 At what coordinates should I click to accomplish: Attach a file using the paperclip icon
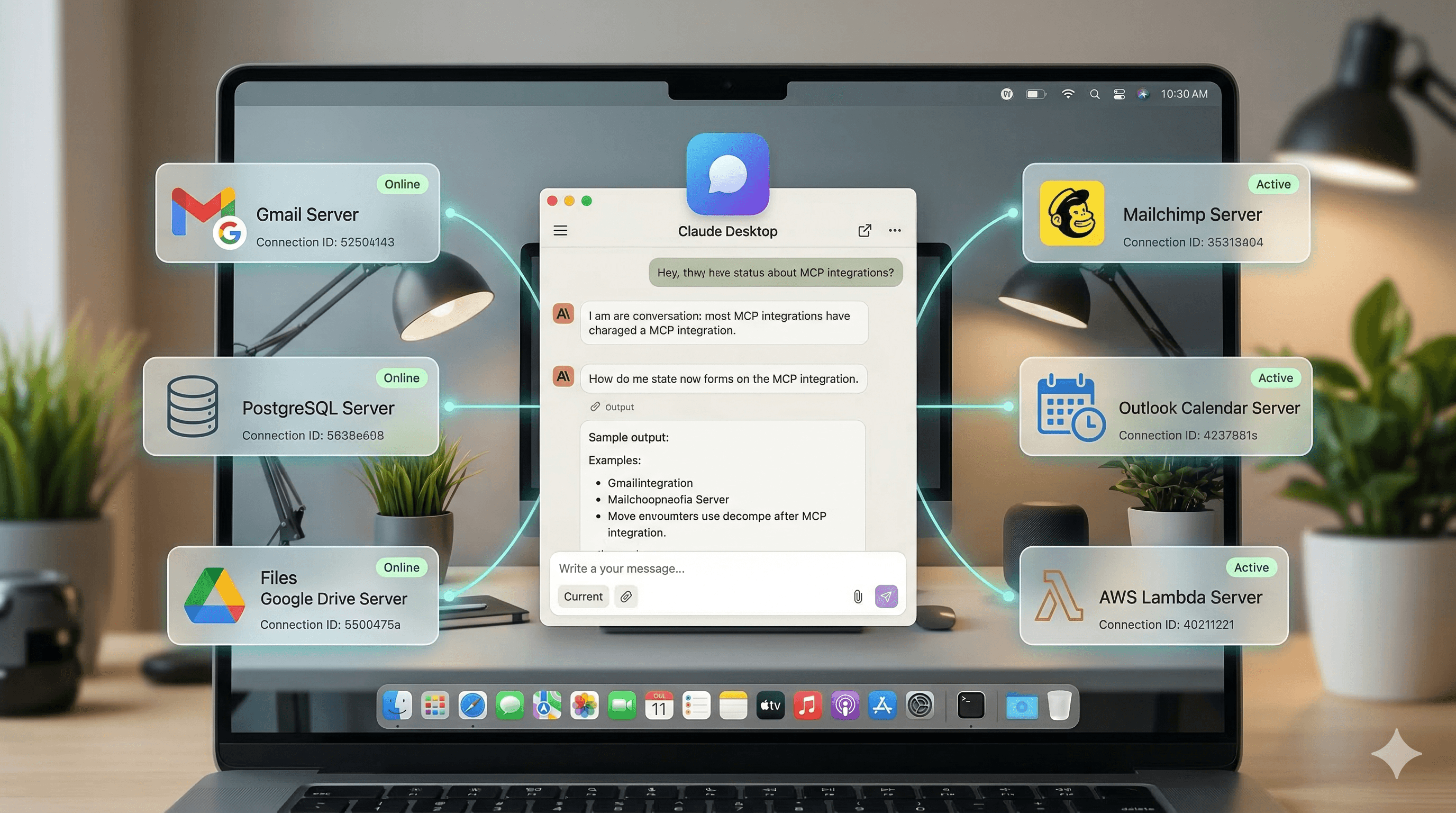pyautogui.click(x=857, y=597)
